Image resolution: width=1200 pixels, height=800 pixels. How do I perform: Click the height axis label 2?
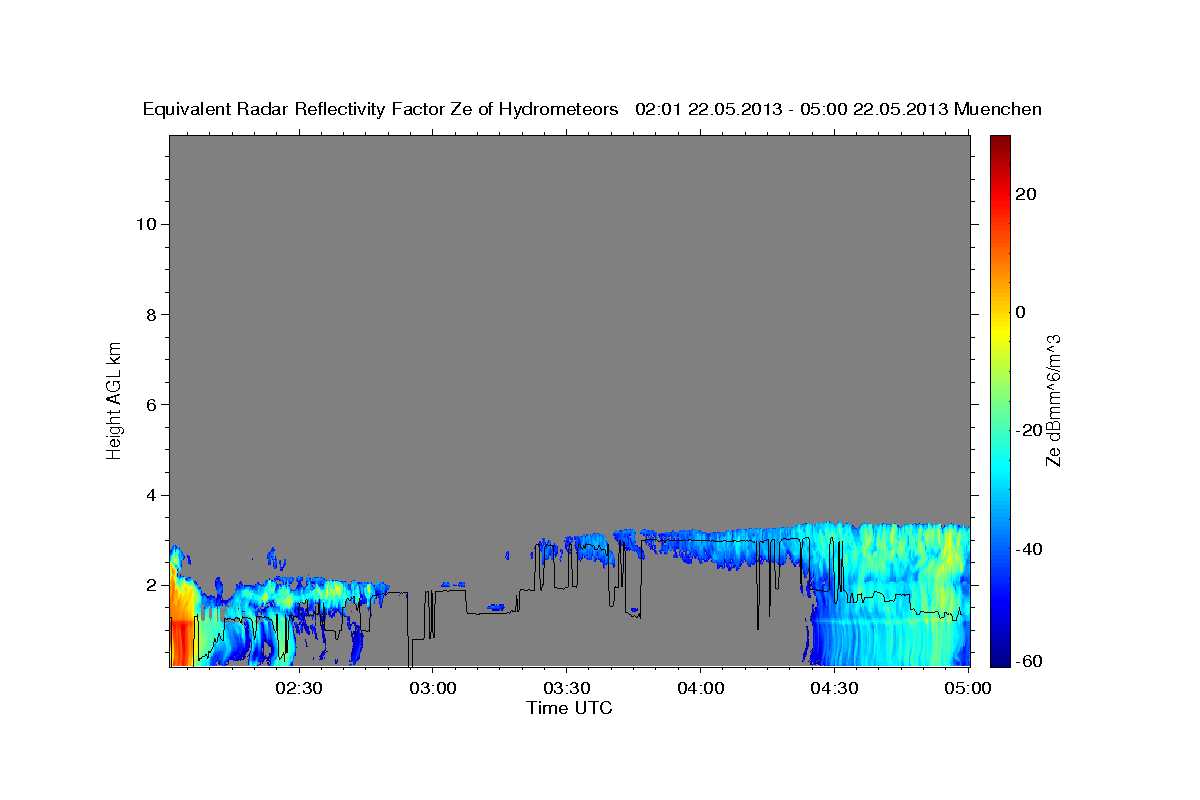tap(151, 586)
